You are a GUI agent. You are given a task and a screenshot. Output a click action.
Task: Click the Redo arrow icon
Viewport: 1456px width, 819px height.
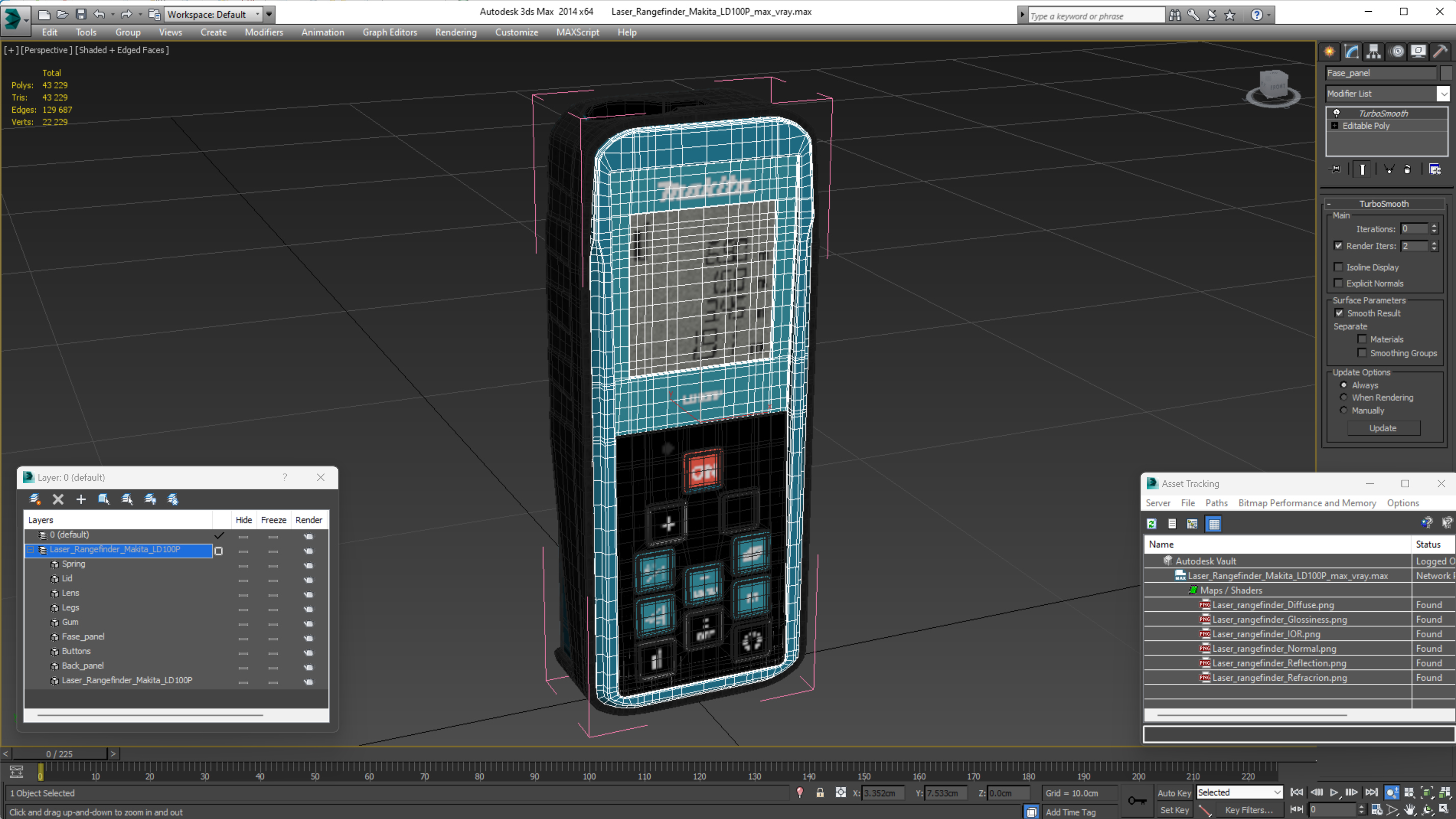(127, 14)
